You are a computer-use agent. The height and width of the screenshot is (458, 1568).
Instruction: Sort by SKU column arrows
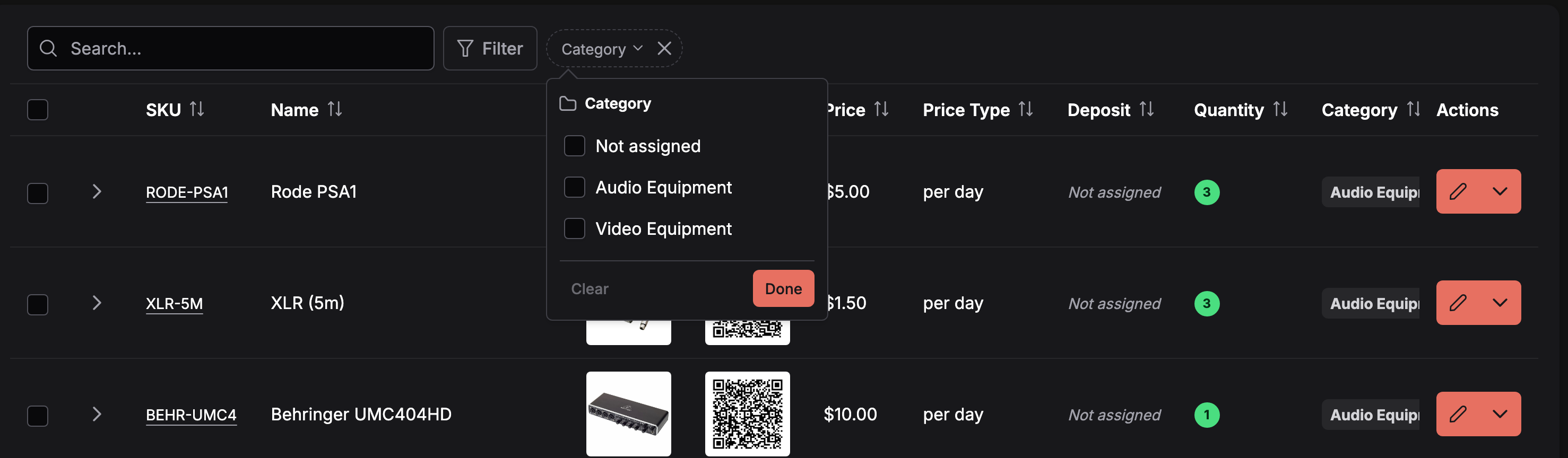pos(197,110)
